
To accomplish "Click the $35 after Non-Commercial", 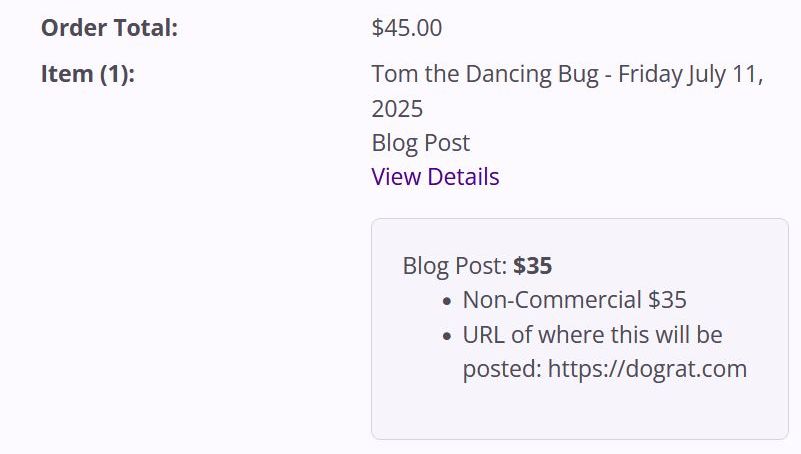I will 667,300.
